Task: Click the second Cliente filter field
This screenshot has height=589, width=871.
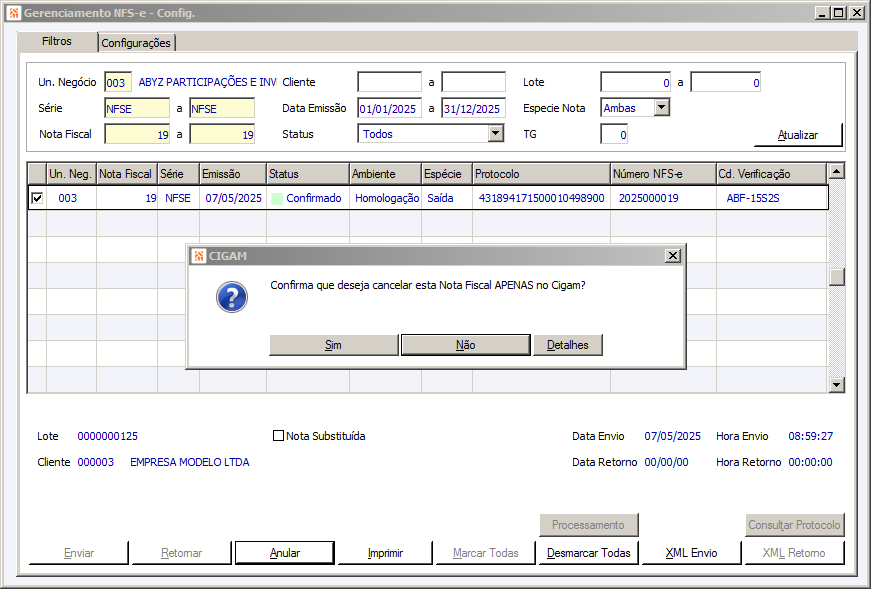Action: (x=474, y=82)
